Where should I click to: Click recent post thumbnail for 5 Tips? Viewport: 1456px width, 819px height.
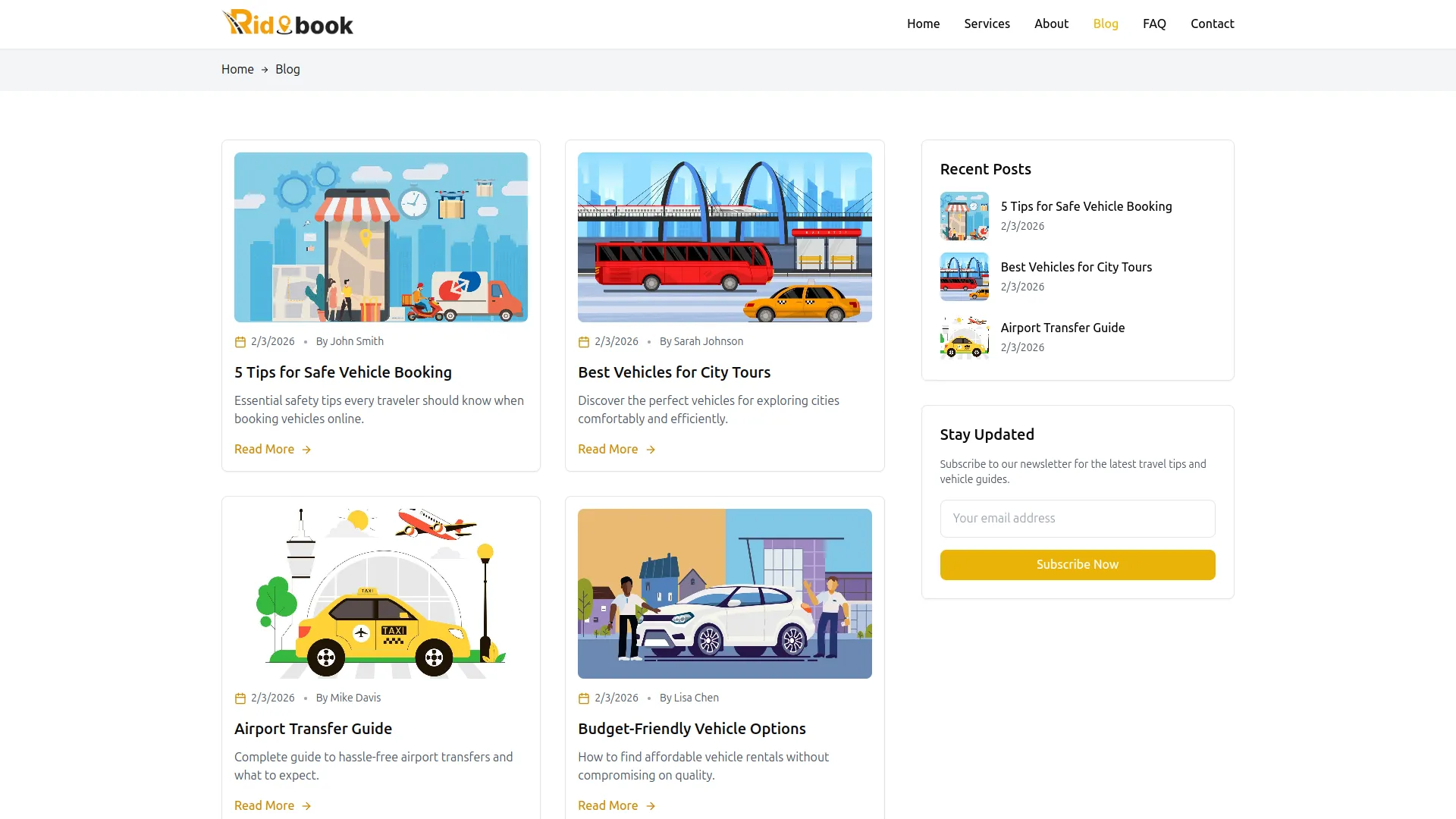point(964,216)
